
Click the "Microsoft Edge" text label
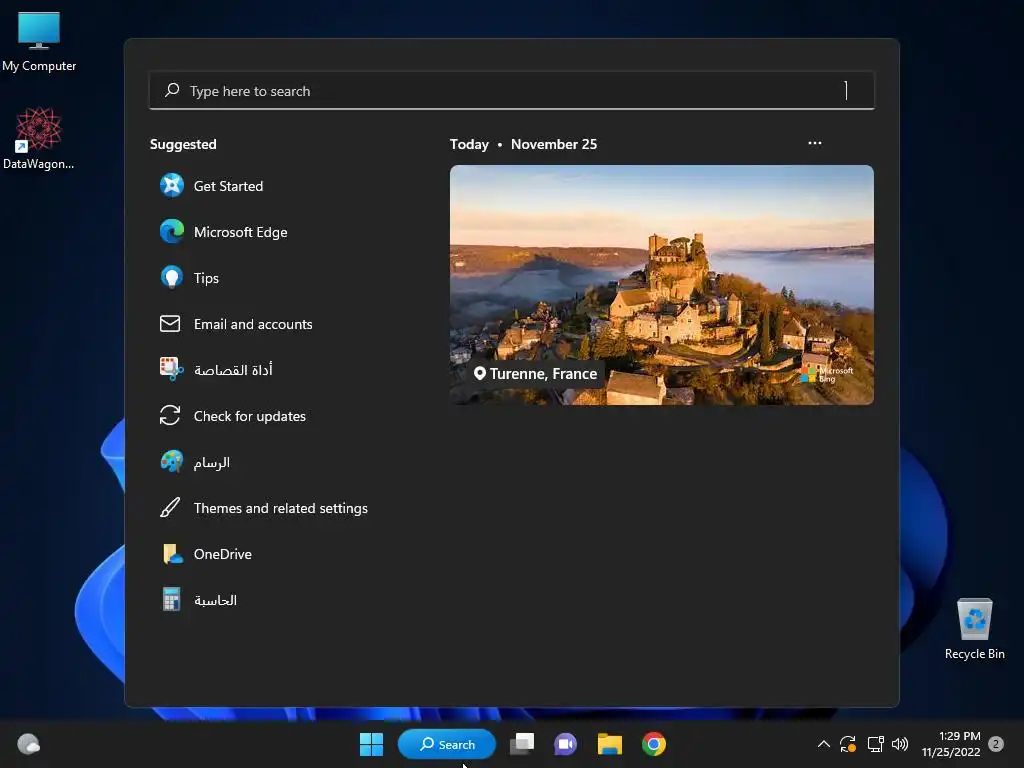tap(240, 232)
